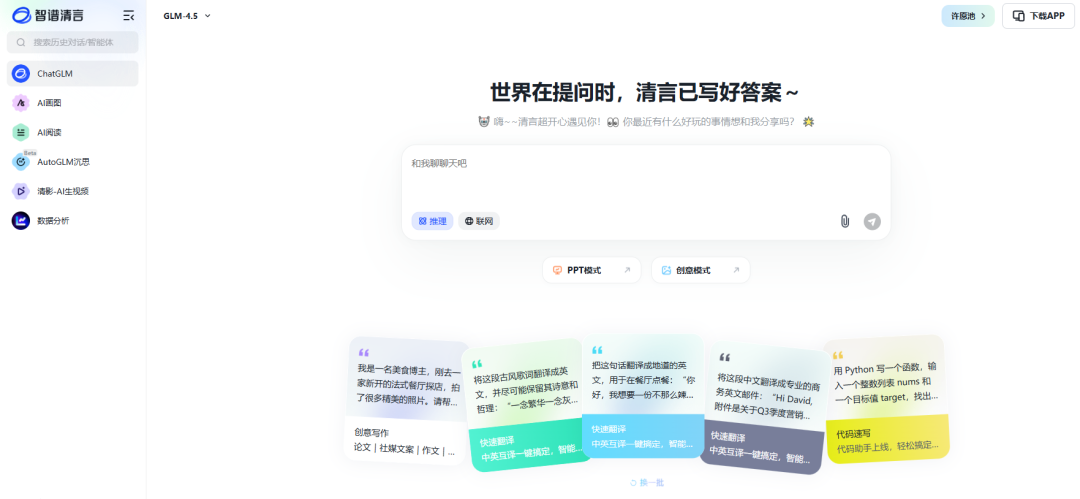Click the 清影 video play icon
The image size is (1080, 499).
click(x=21, y=191)
